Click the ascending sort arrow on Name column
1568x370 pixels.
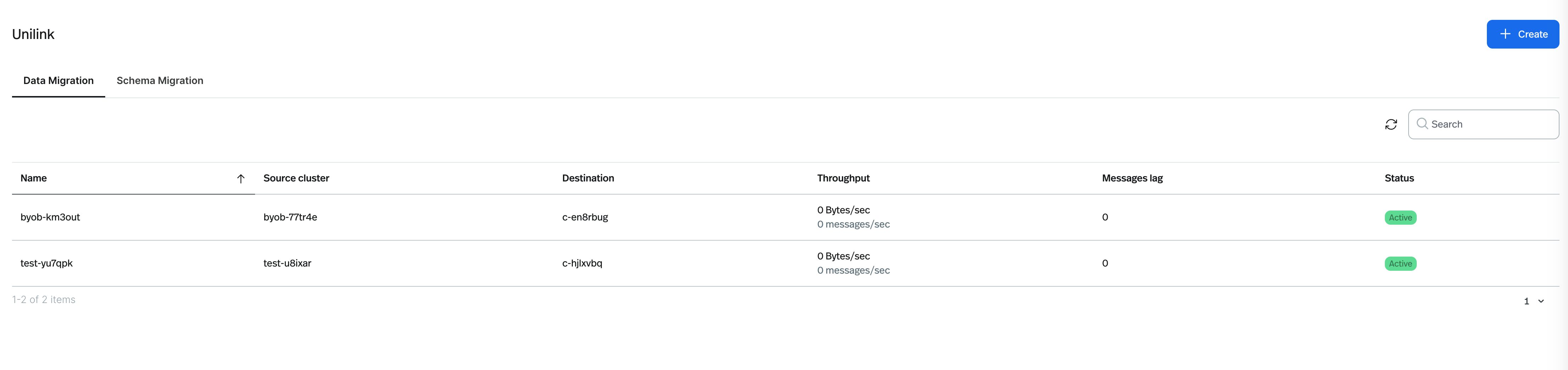point(241,178)
